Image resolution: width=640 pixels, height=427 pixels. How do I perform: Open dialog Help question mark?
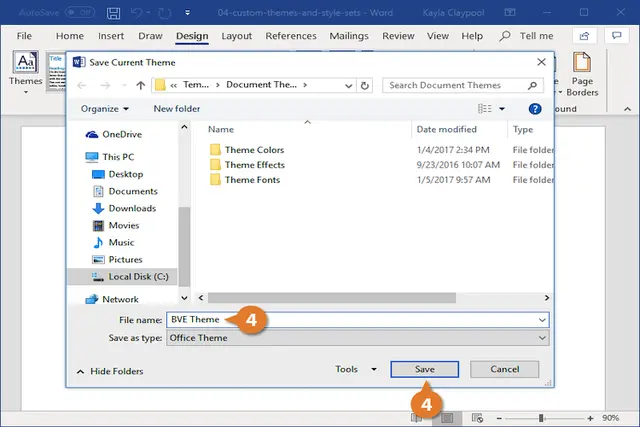coord(535,109)
